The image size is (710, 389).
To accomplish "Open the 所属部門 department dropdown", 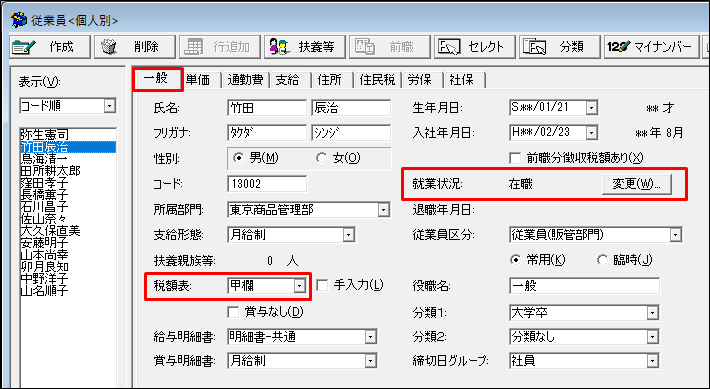I will (384, 210).
